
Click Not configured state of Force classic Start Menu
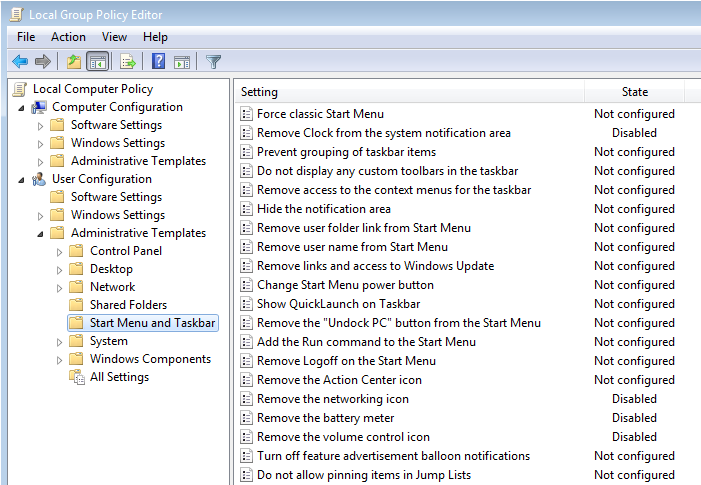coord(634,114)
